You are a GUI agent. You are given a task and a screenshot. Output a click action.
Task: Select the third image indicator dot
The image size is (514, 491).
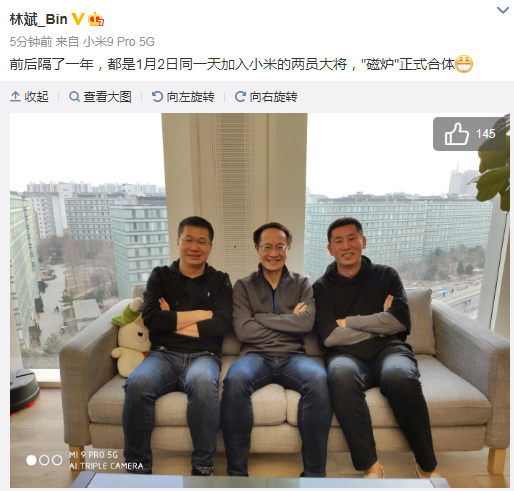pos(57,460)
